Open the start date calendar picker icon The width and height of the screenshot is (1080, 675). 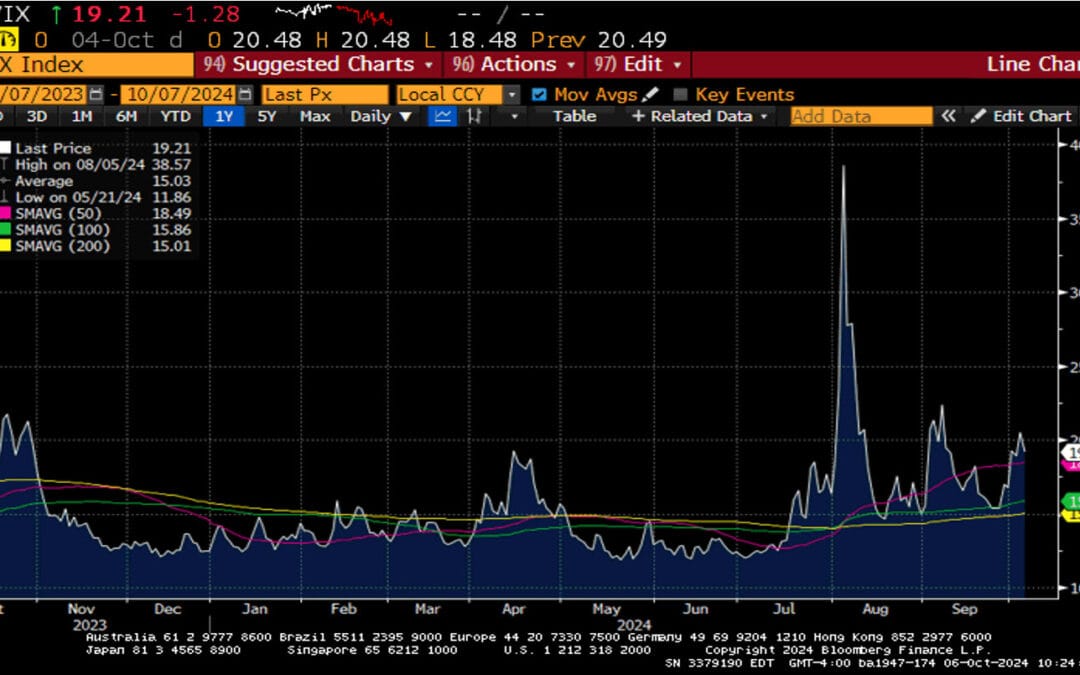(96, 94)
